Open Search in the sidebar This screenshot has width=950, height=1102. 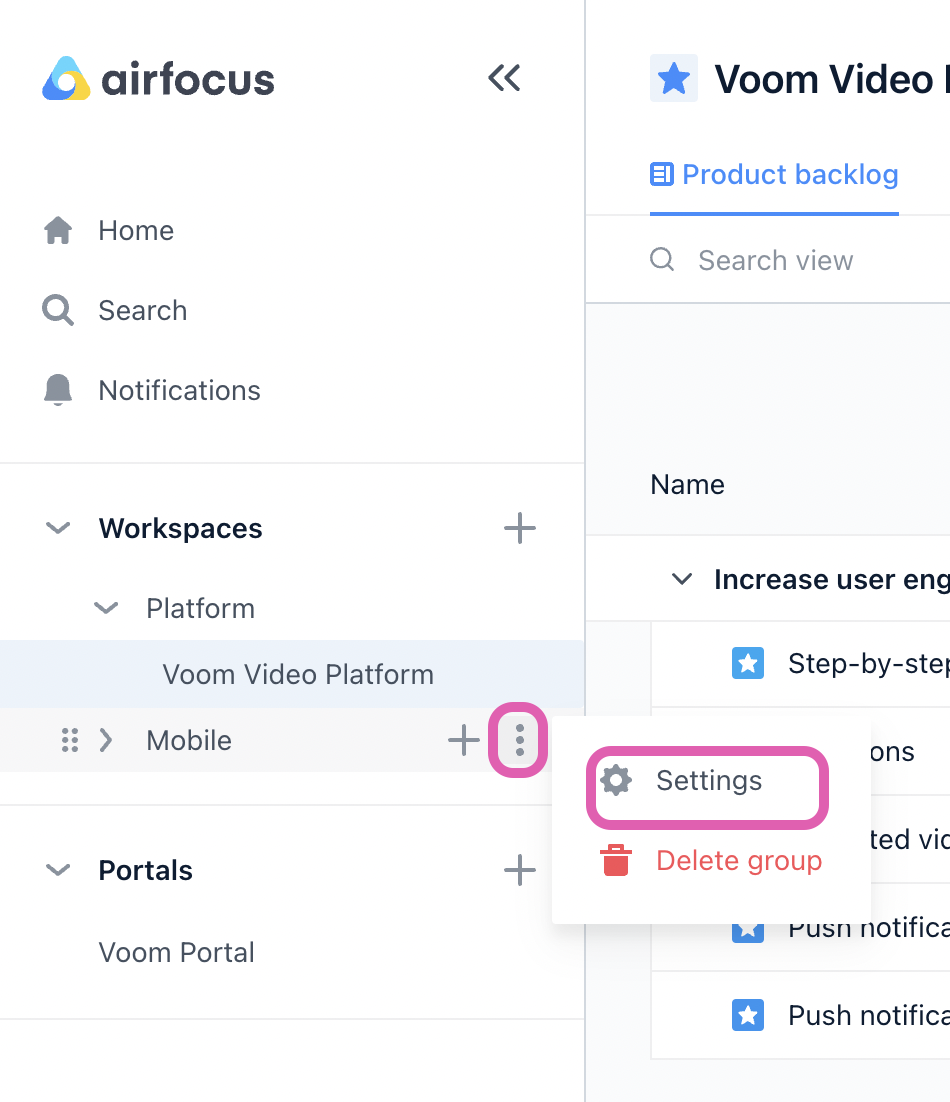click(x=143, y=311)
